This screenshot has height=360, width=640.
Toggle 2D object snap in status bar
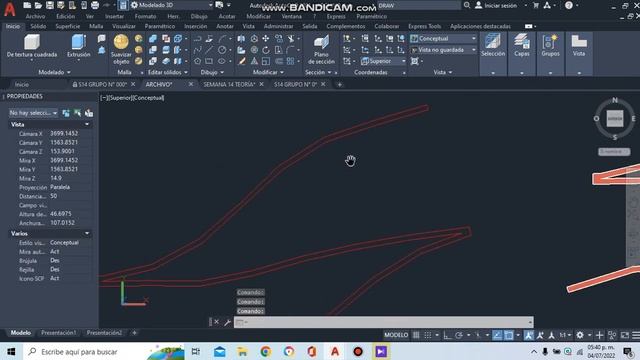509,335
